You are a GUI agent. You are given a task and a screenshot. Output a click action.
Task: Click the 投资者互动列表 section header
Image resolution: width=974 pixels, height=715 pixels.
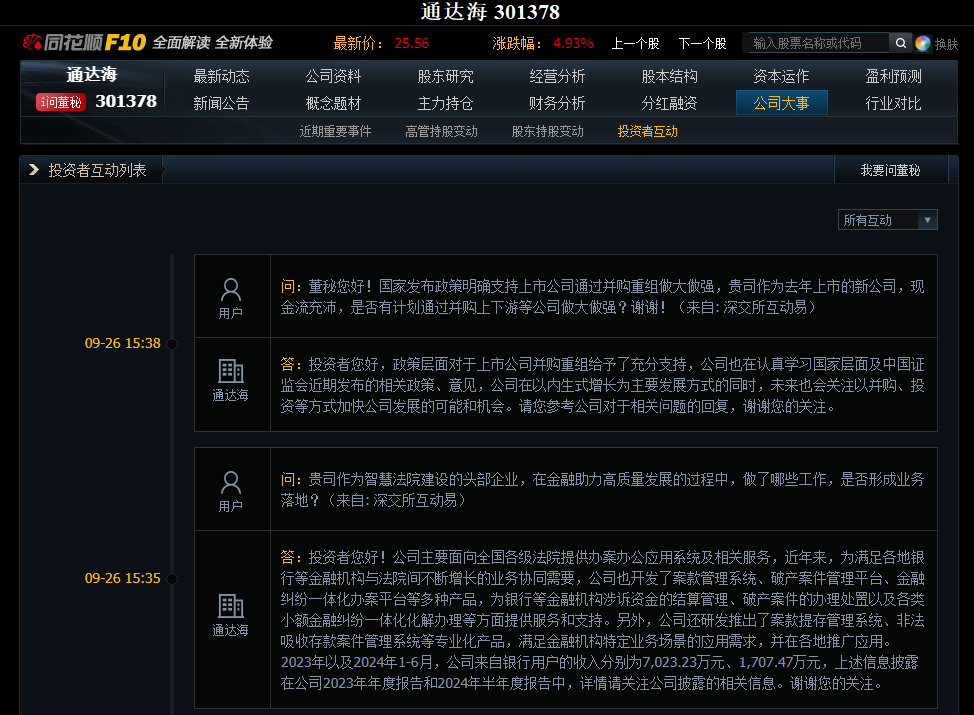pos(98,170)
